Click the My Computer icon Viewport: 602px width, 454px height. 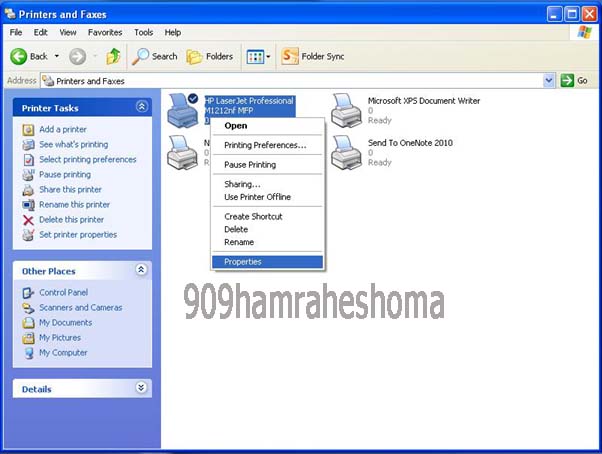[x=28, y=353]
